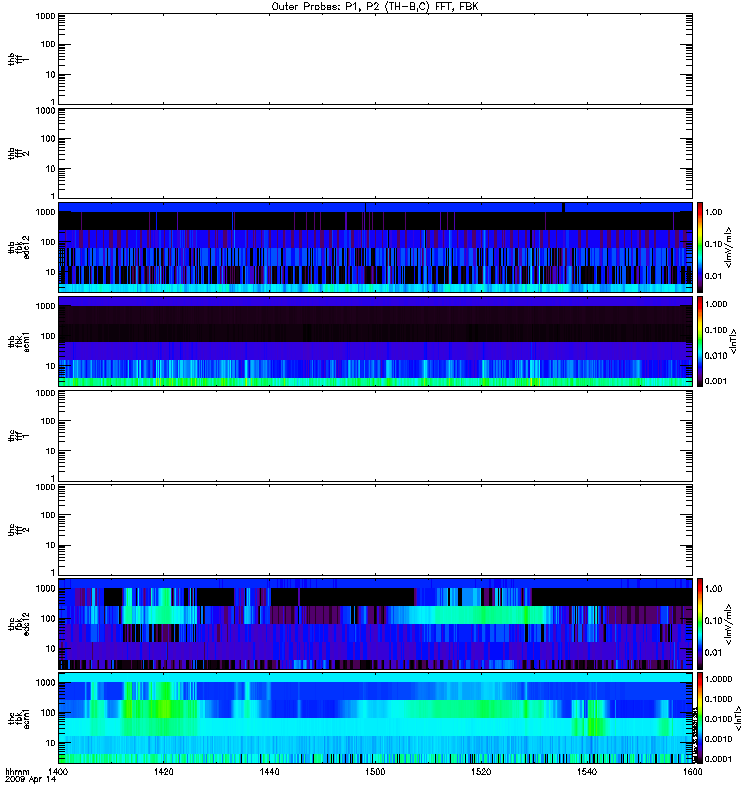Select the thb fbk scm1 color bar
Viewport: 750px width, 800px height.
tap(700, 341)
